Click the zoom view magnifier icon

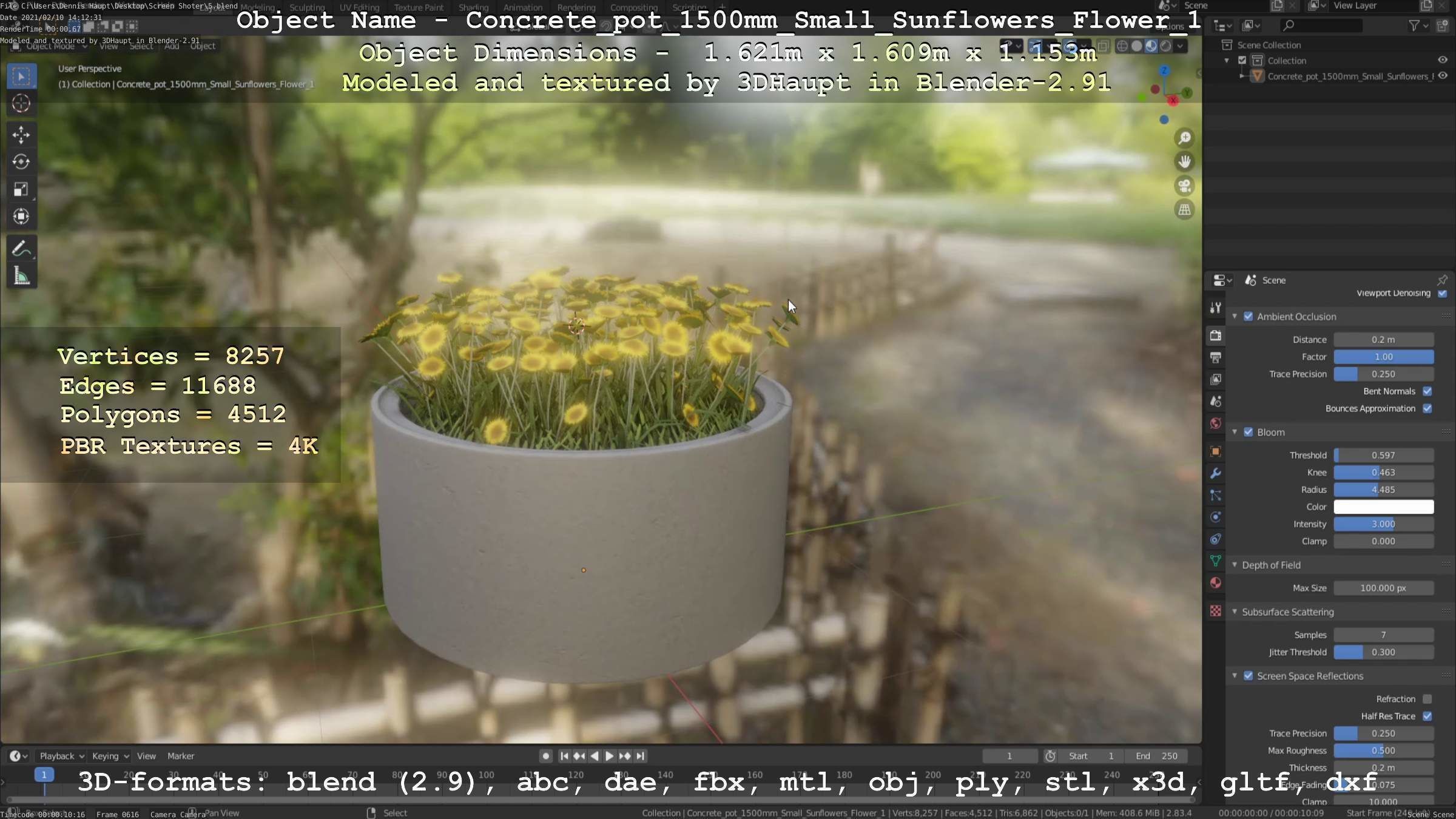(1184, 138)
